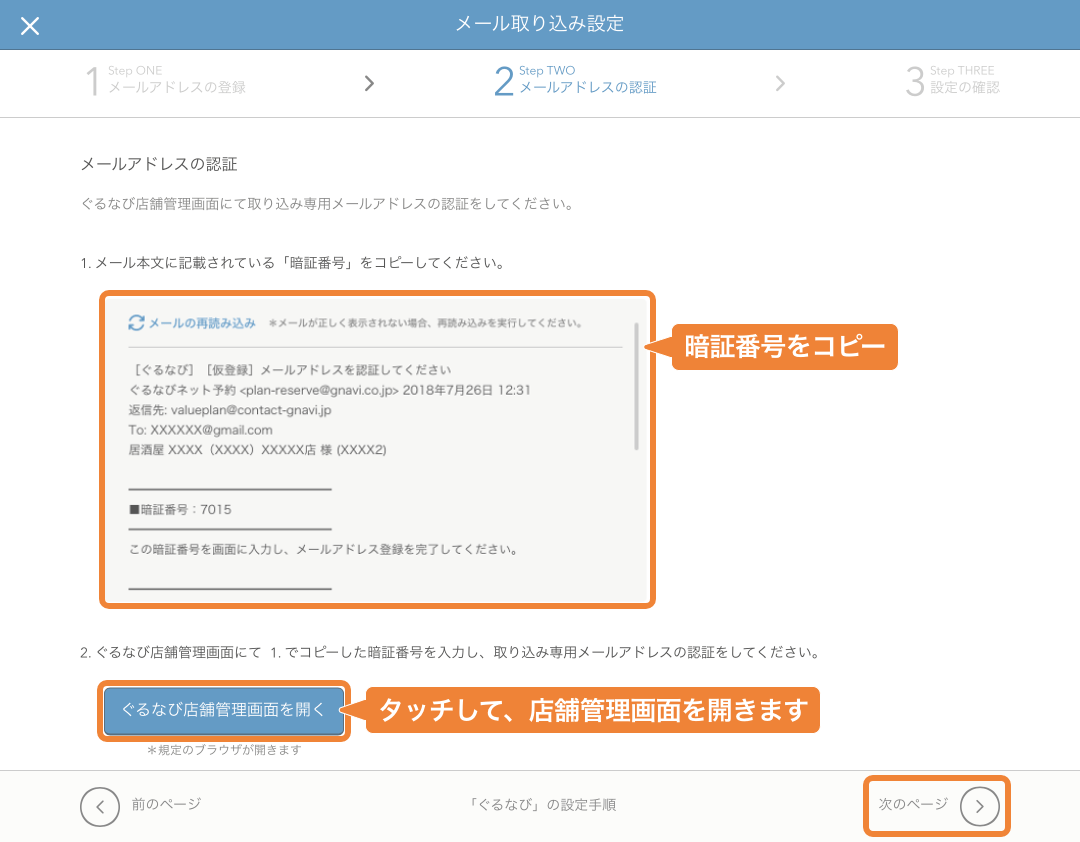Click 返信先 valueplan@contact-gnavi.jp line
1080x842 pixels.
click(x=229, y=410)
